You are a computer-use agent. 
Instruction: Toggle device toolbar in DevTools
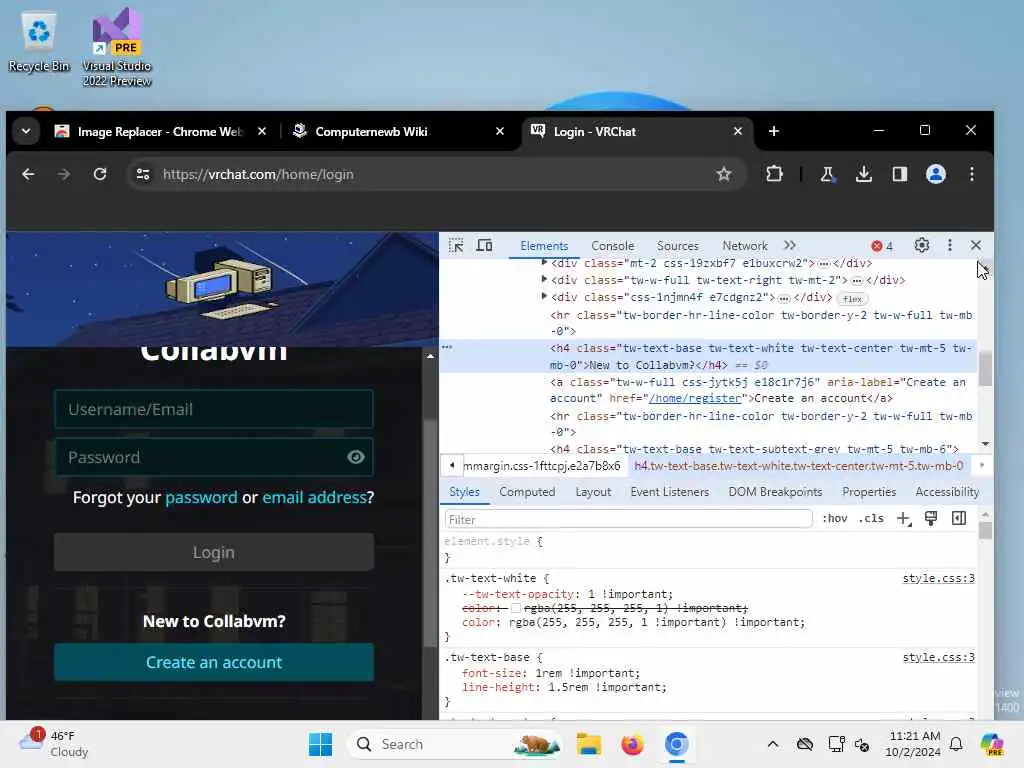[484, 246]
